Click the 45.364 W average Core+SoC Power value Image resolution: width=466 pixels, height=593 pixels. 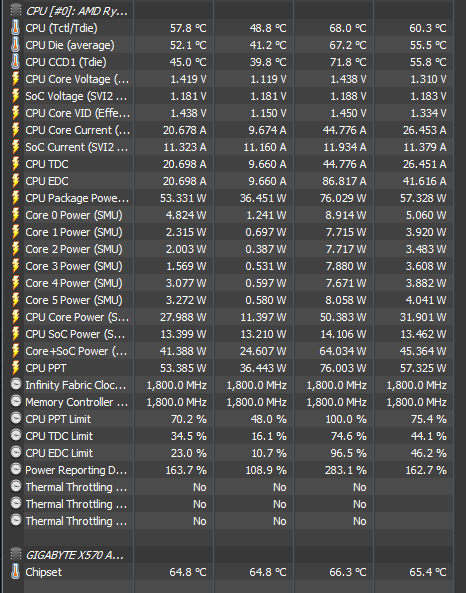coord(423,351)
